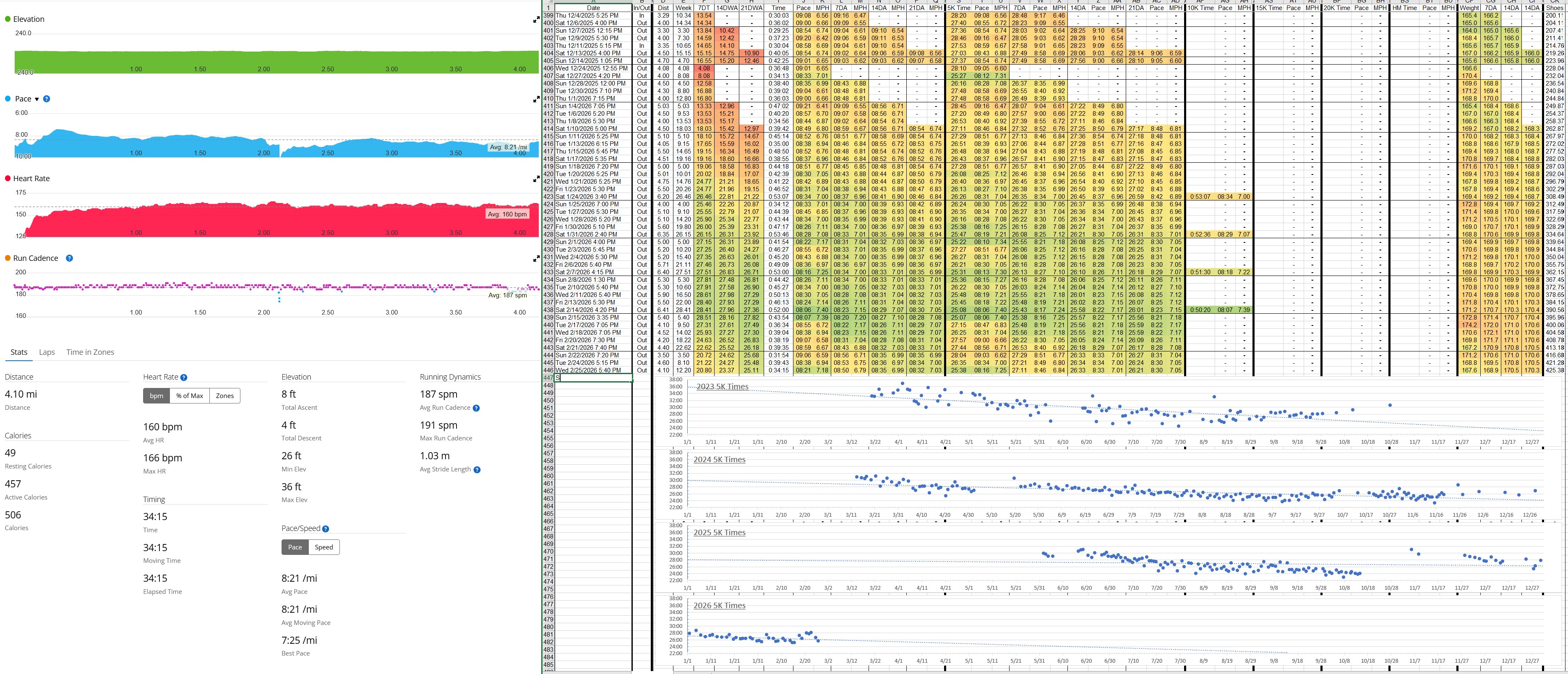Select the Pace button under Pace/Speed

(295, 547)
